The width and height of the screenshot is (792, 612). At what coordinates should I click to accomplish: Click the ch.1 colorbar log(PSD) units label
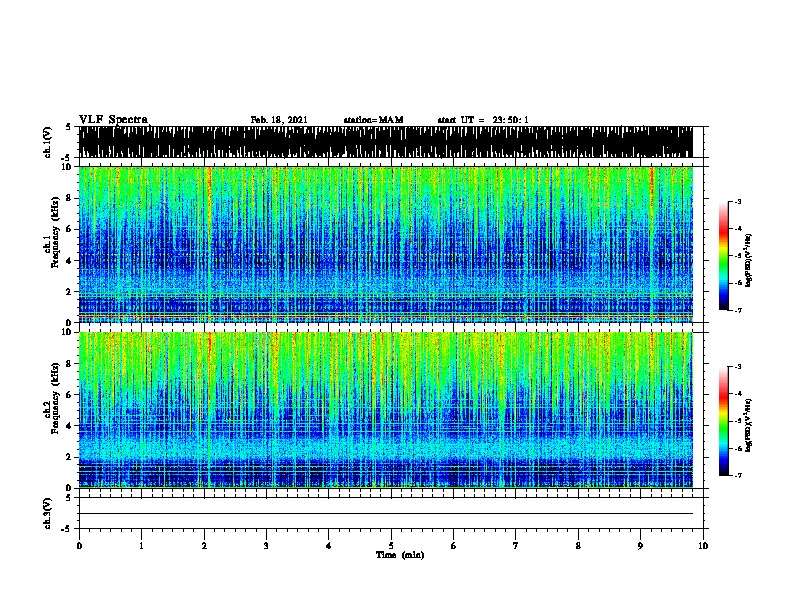pyautogui.click(x=748, y=260)
